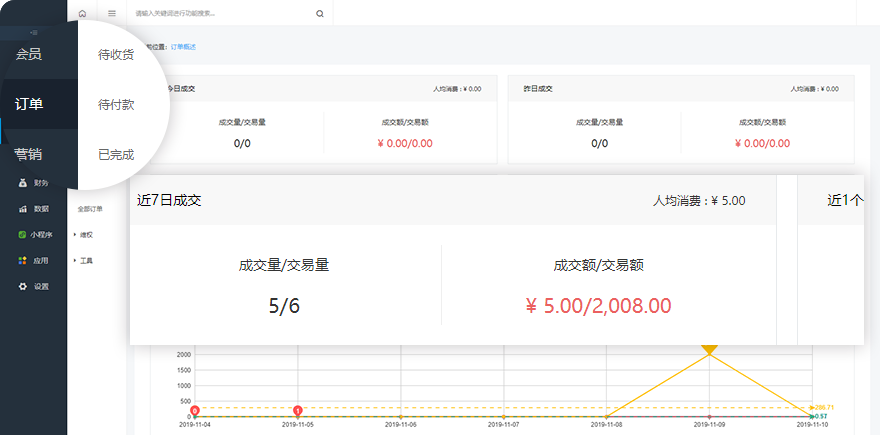The height and width of the screenshot is (435, 880).
Task: Open 待付款 orders submenu entry
Action: pyautogui.click(x=116, y=104)
